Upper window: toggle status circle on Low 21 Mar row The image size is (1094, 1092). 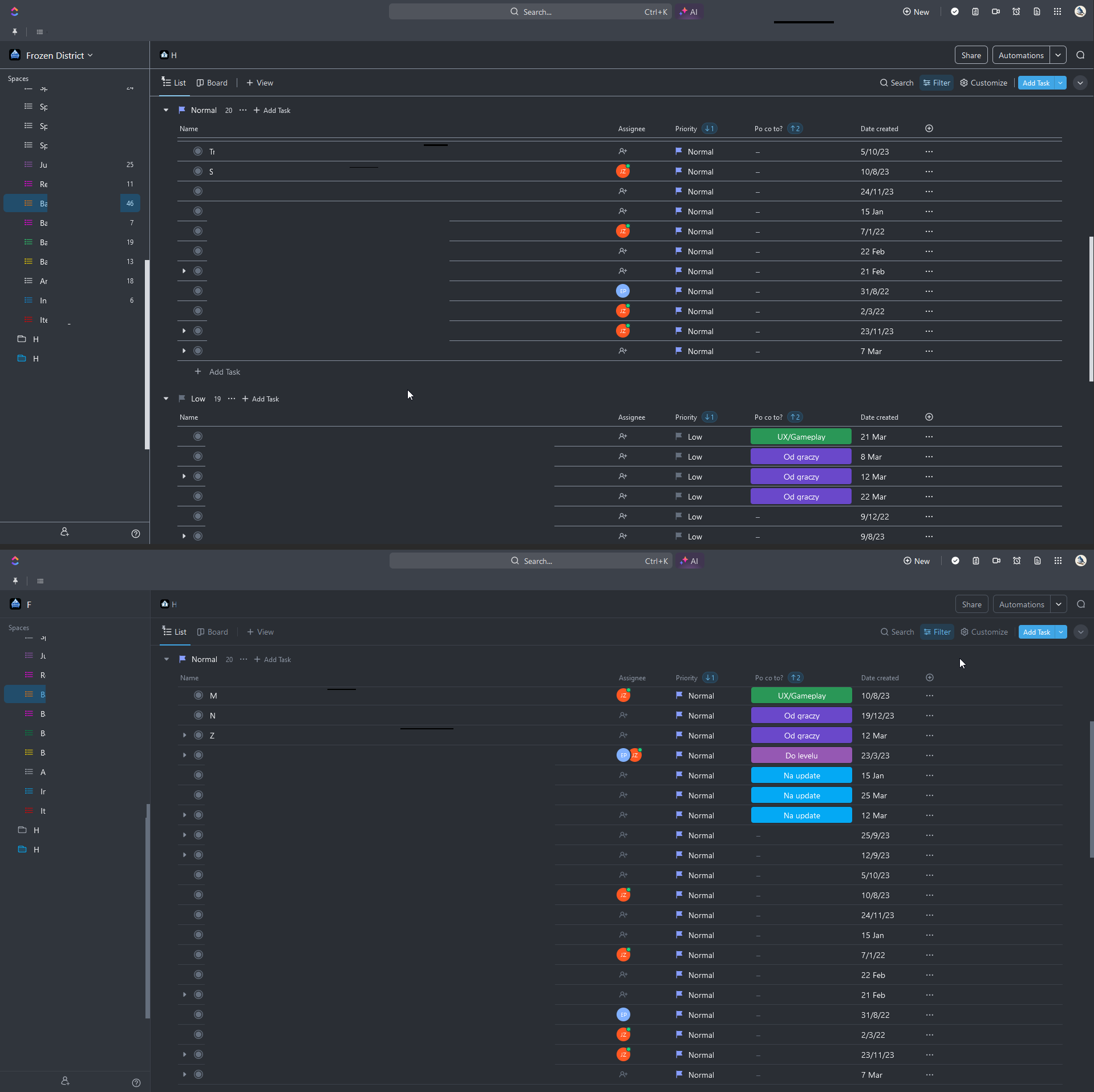[198, 436]
